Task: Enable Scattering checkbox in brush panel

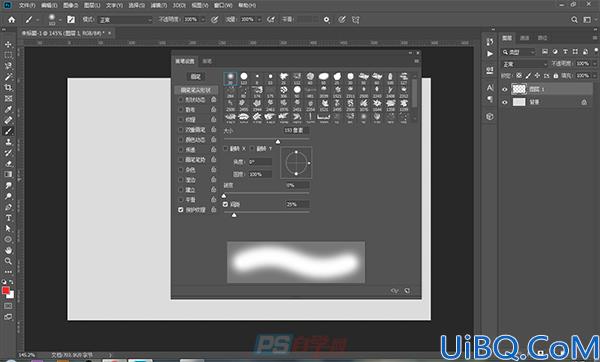Action: pyautogui.click(x=181, y=110)
